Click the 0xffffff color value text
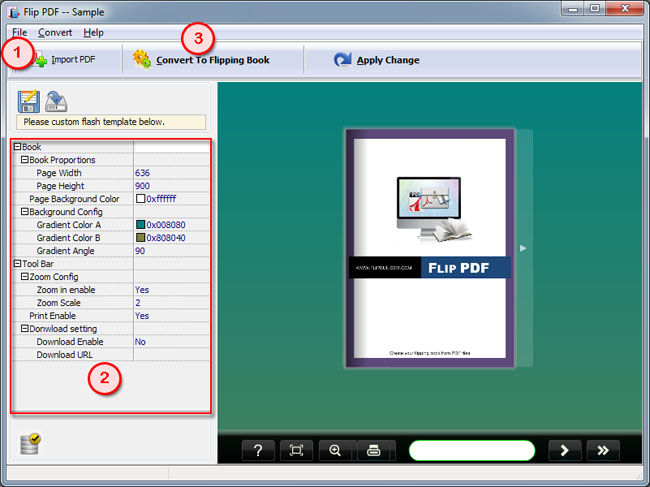 point(161,199)
